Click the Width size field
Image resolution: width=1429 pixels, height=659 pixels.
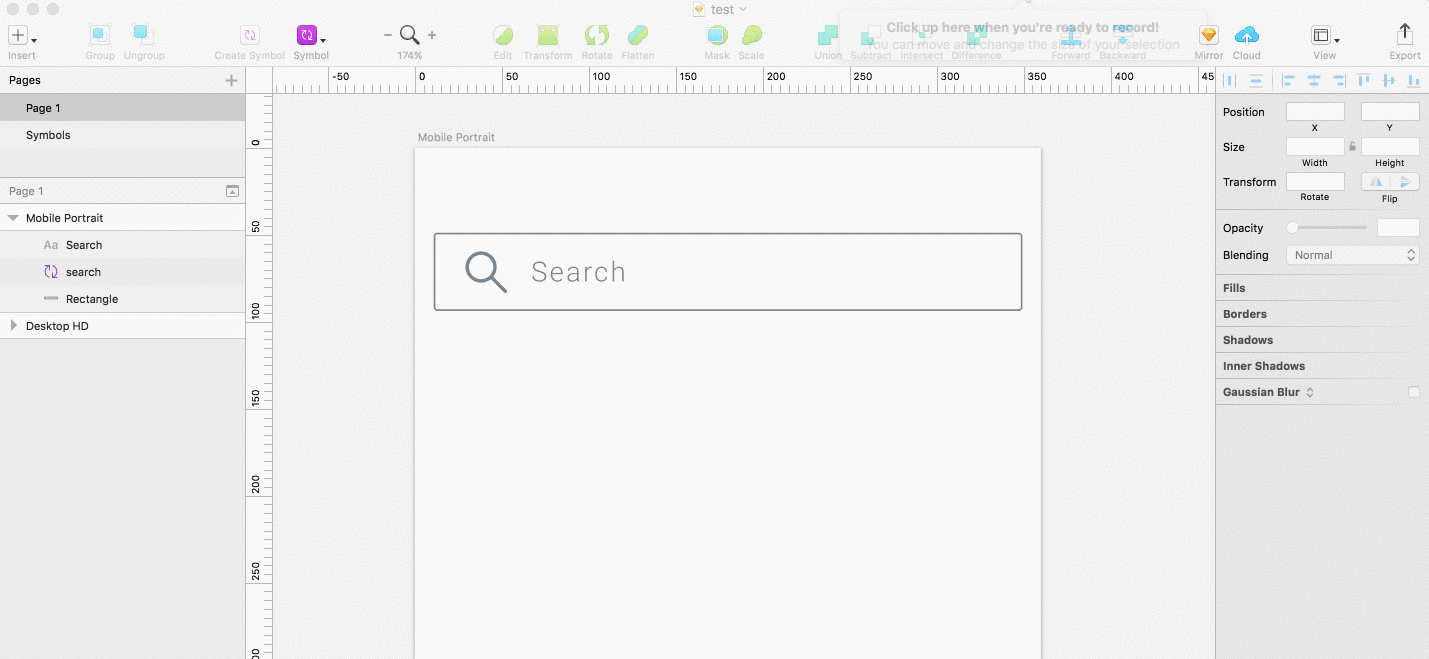[x=1315, y=147]
